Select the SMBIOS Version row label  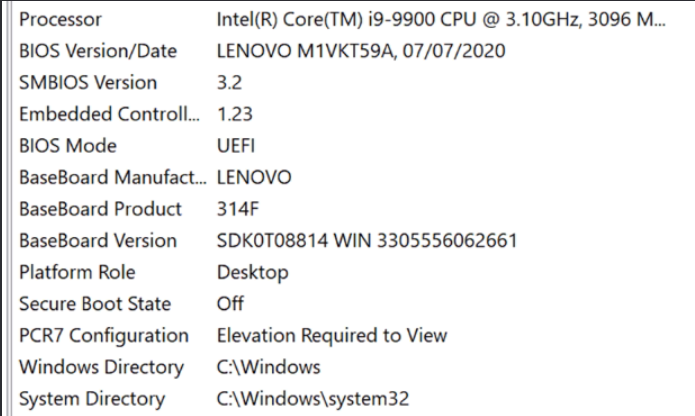click(x=88, y=82)
